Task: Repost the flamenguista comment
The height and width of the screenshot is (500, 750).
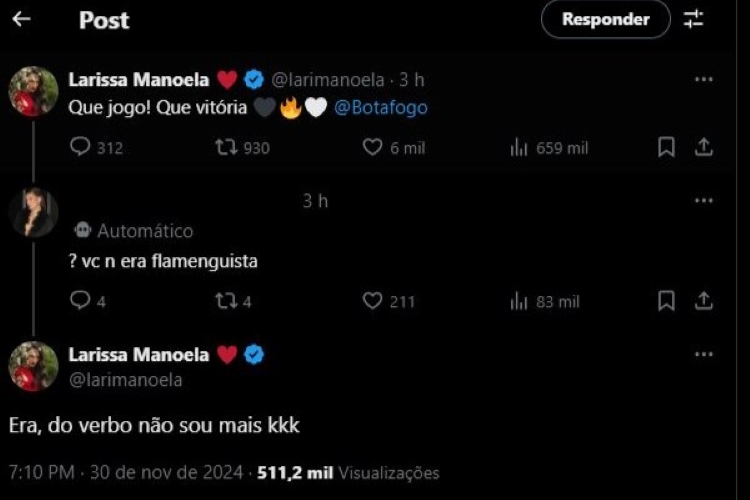Action: point(226,300)
